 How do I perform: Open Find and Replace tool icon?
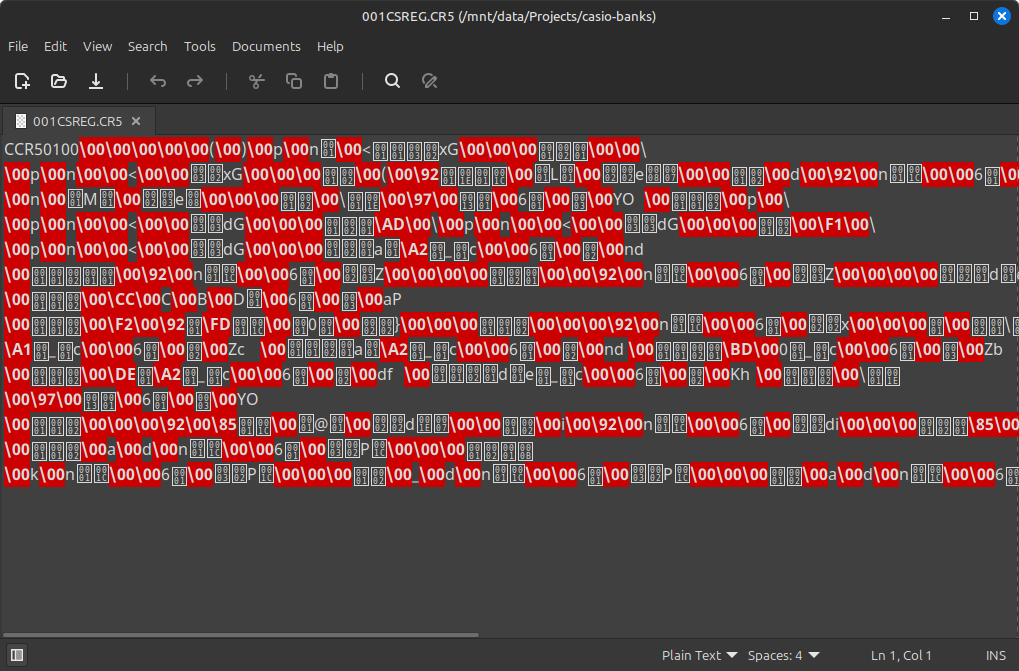click(x=429, y=81)
